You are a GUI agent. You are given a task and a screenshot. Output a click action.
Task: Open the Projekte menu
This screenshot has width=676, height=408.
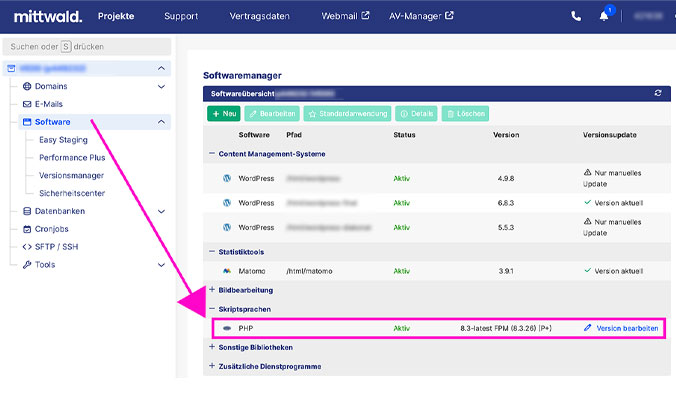[x=116, y=16]
